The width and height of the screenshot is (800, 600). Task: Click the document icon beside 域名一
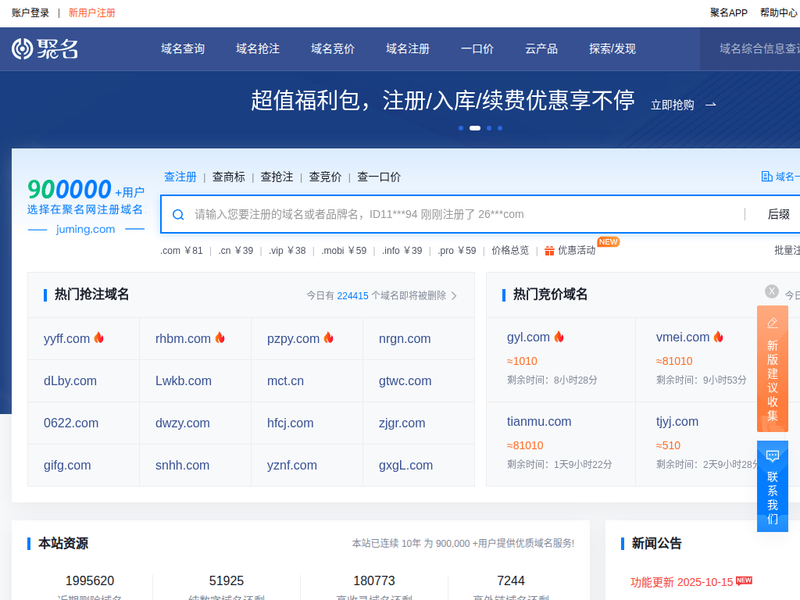tap(767, 177)
